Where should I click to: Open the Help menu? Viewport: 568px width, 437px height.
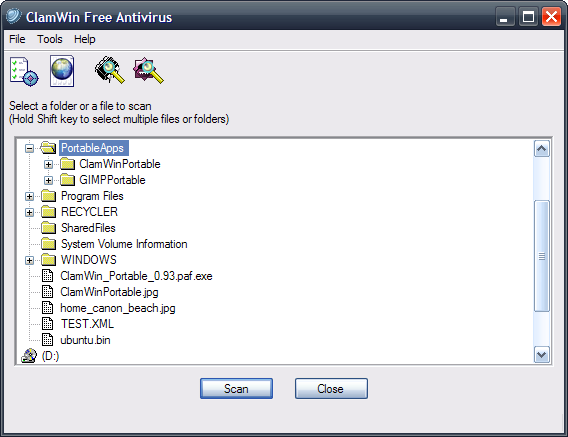coord(84,39)
